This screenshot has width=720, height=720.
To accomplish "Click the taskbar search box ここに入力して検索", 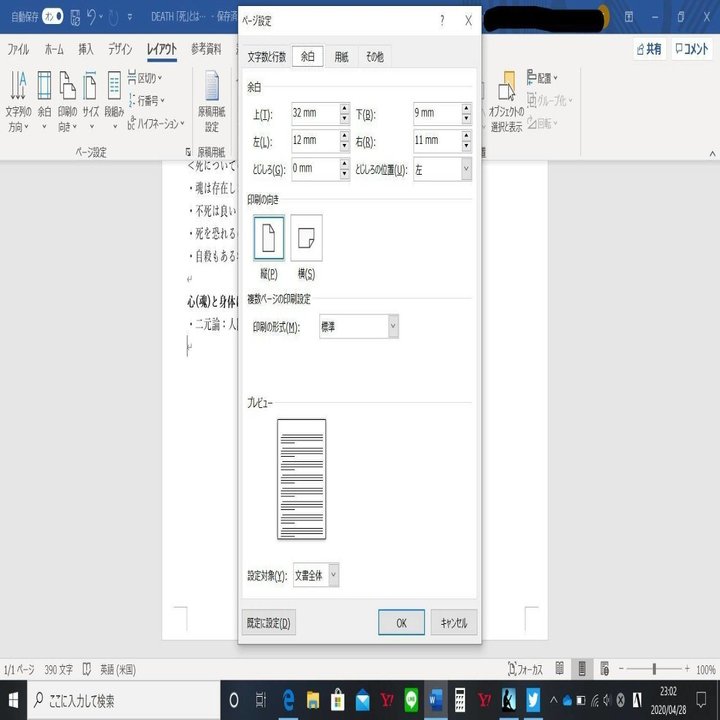I will (x=124, y=700).
